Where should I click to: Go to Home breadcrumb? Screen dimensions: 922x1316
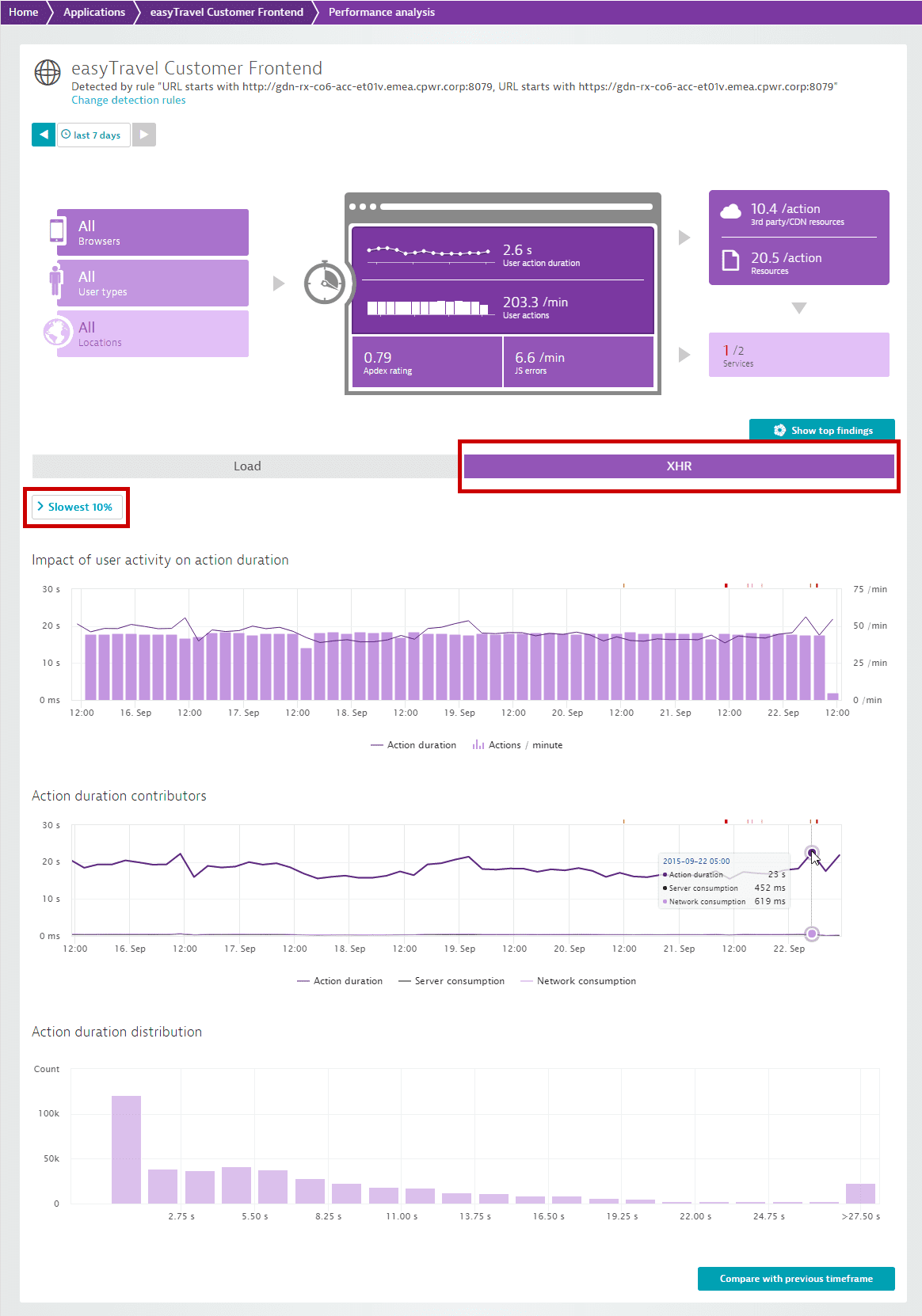tap(24, 12)
